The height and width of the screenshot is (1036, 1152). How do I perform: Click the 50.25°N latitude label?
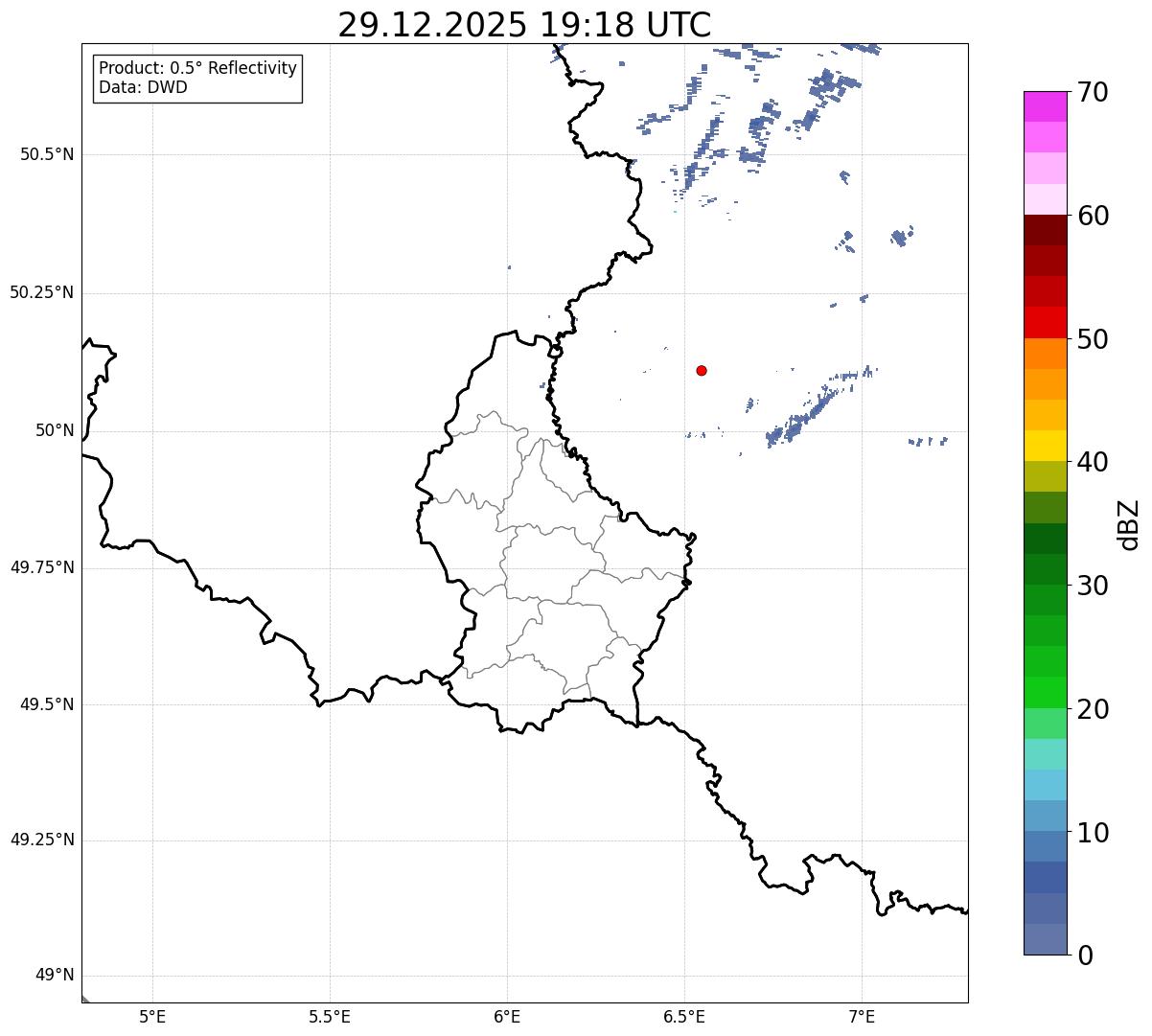pos(41,292)
